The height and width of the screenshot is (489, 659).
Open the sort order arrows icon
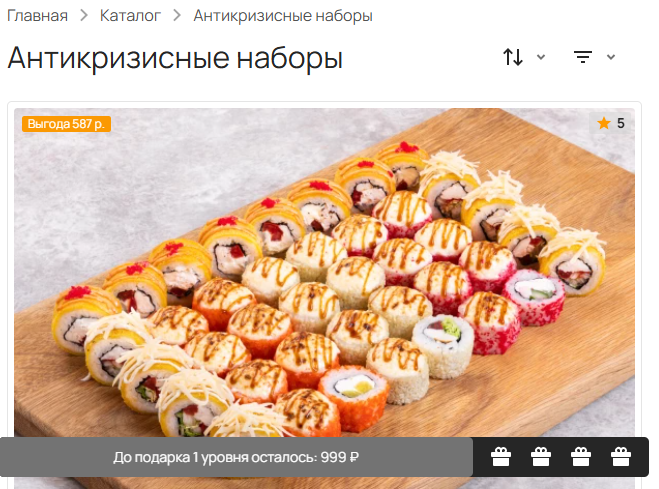point(513,57)
